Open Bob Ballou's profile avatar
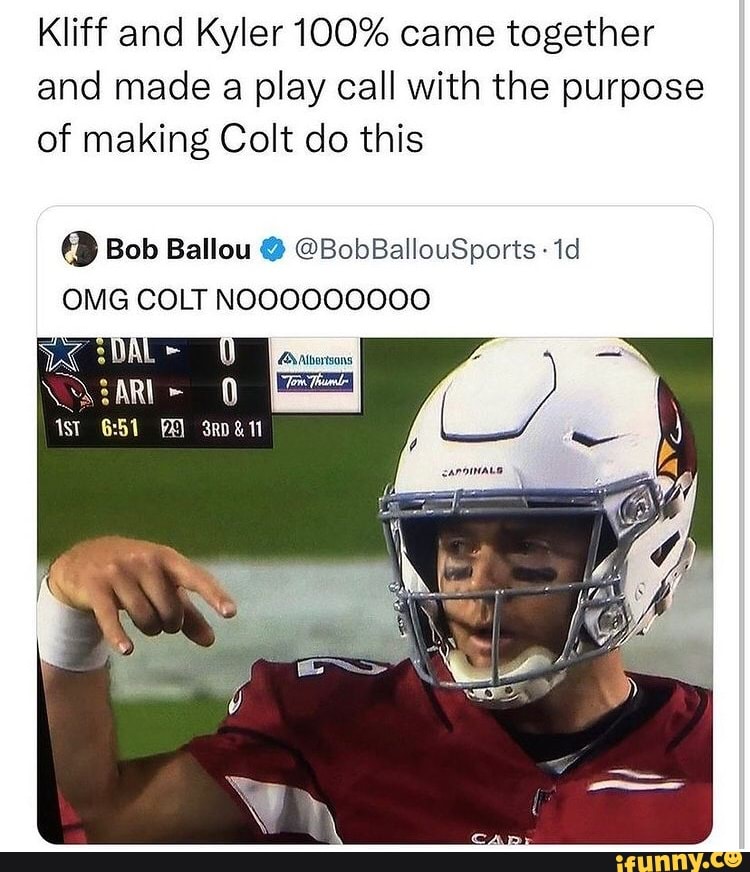The width and height of the screenshot is (750, 872). [x=80, y=248]
